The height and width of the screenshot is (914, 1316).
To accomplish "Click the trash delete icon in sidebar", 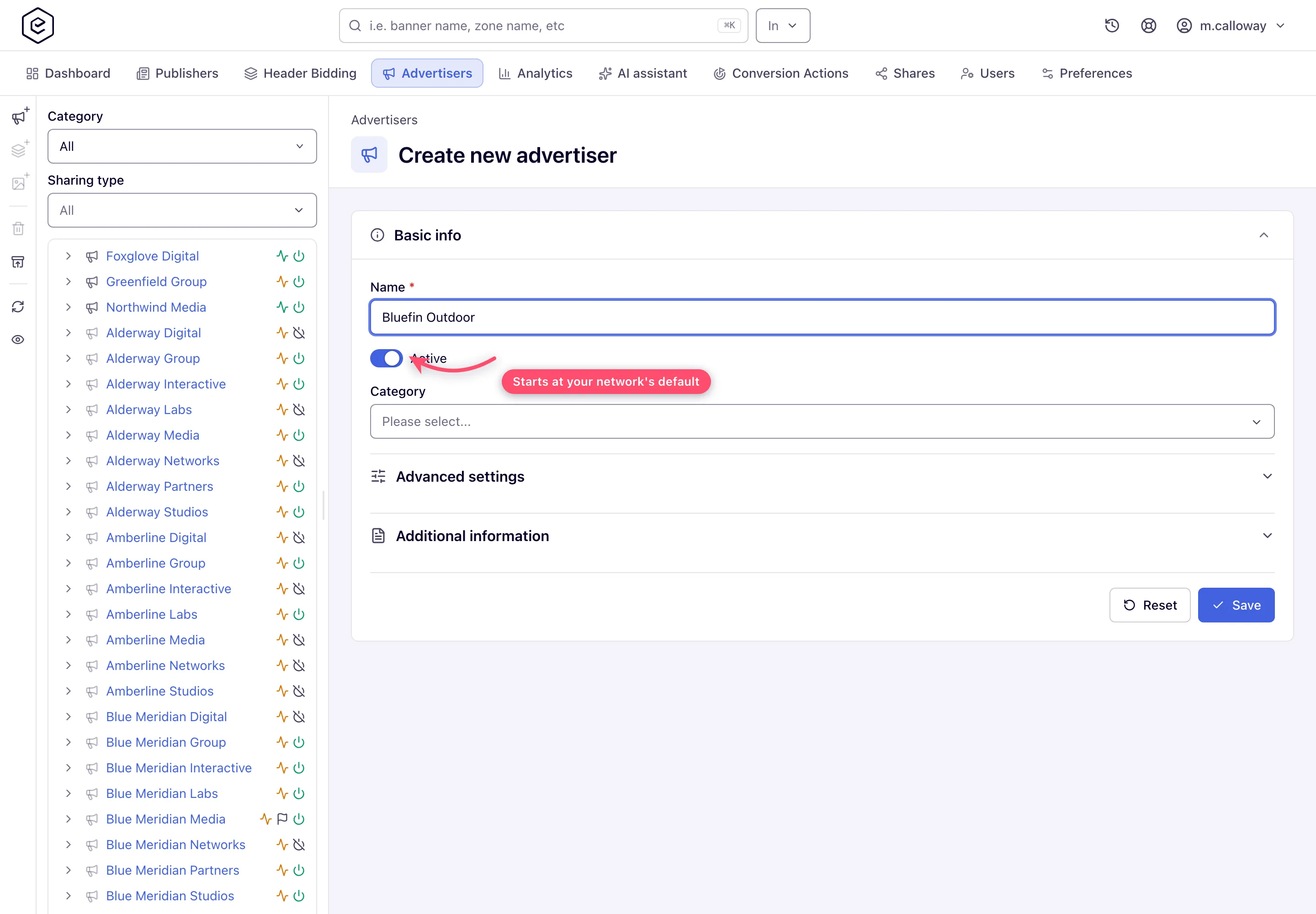I will coord(18,229).
